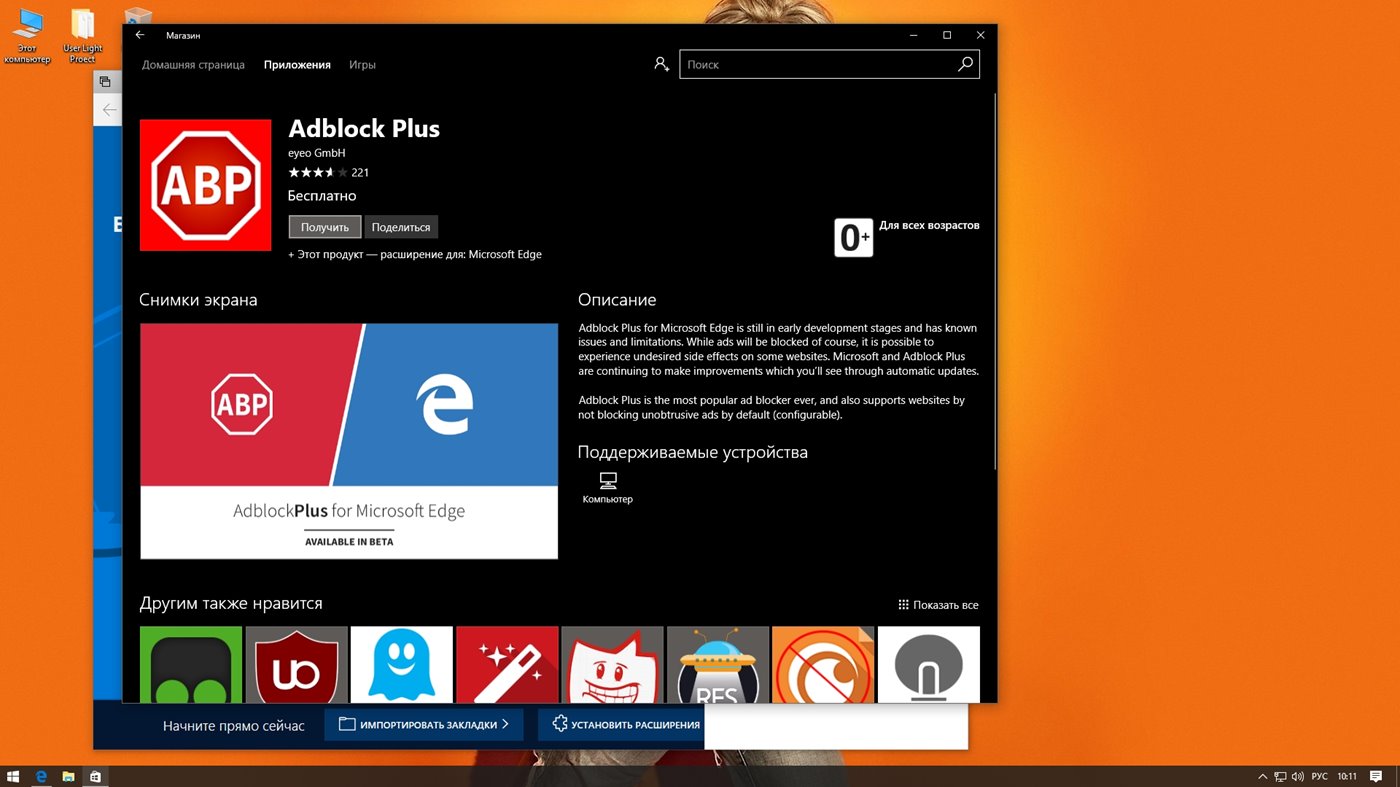Click the large ABP app logo
Screen dimensions: 1400x787
205,185
